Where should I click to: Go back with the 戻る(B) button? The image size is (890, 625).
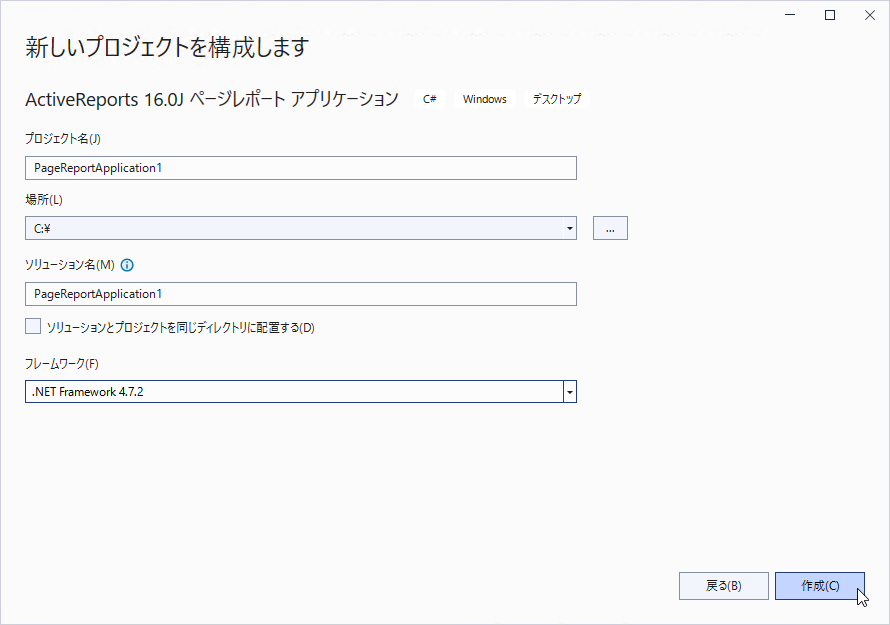click(724, 586)
